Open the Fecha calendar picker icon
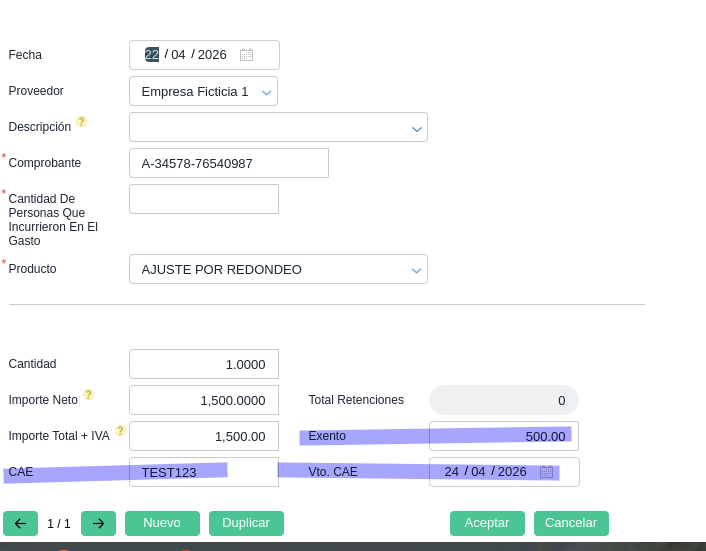This screenshot has width=706, height=551. tap(246, 55)
